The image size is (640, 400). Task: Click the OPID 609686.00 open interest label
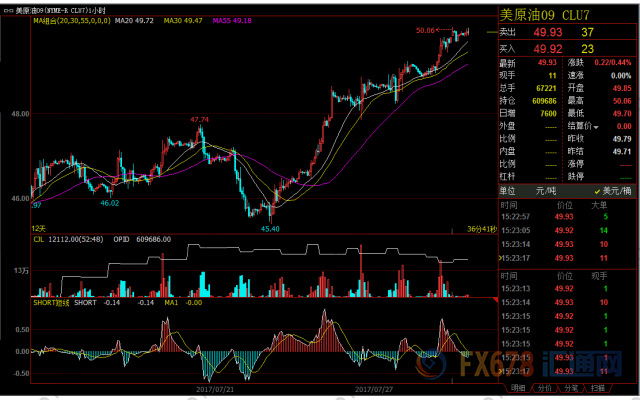[148, 239]
